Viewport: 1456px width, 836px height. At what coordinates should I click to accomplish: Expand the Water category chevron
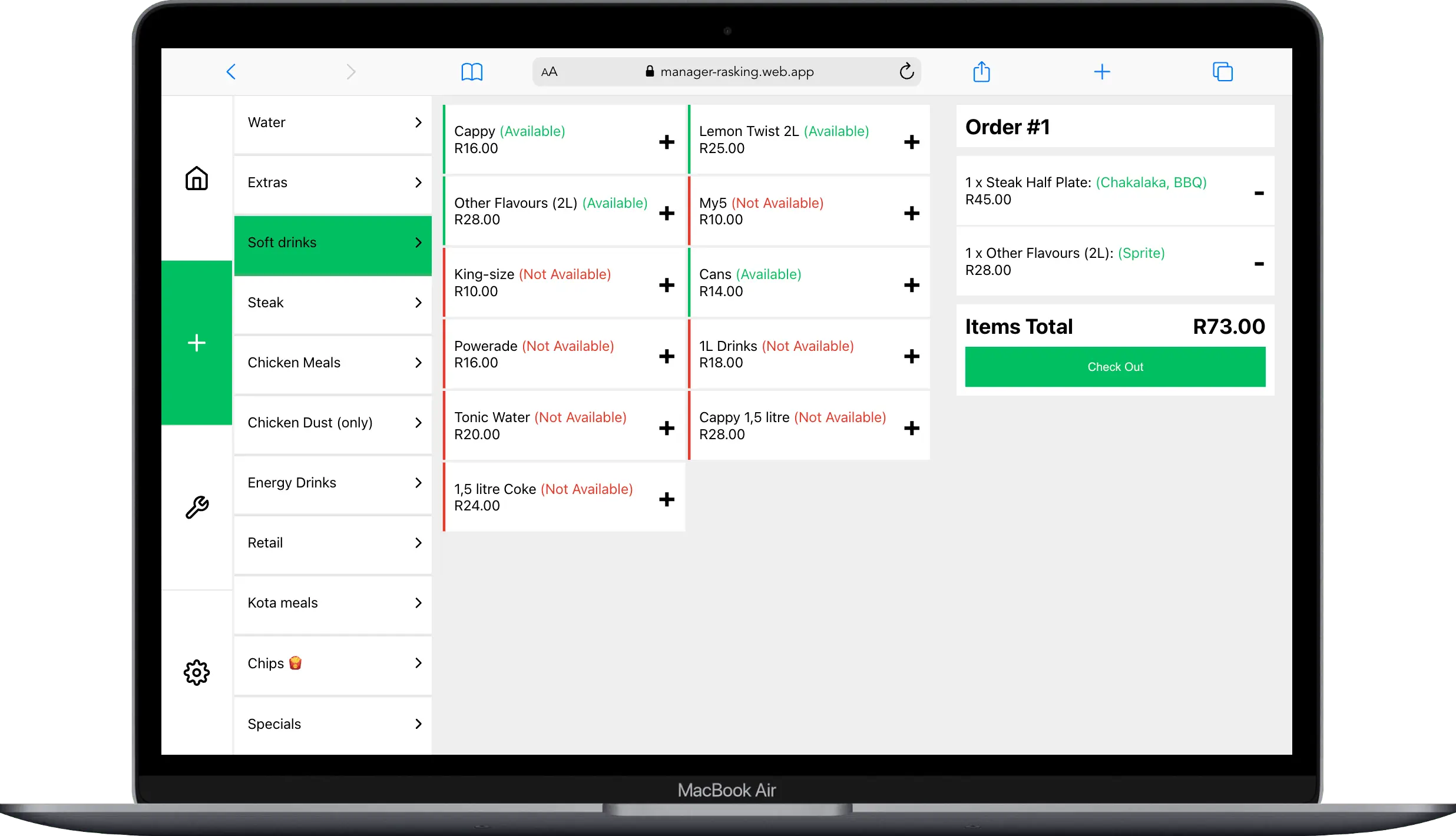(418, 122)
